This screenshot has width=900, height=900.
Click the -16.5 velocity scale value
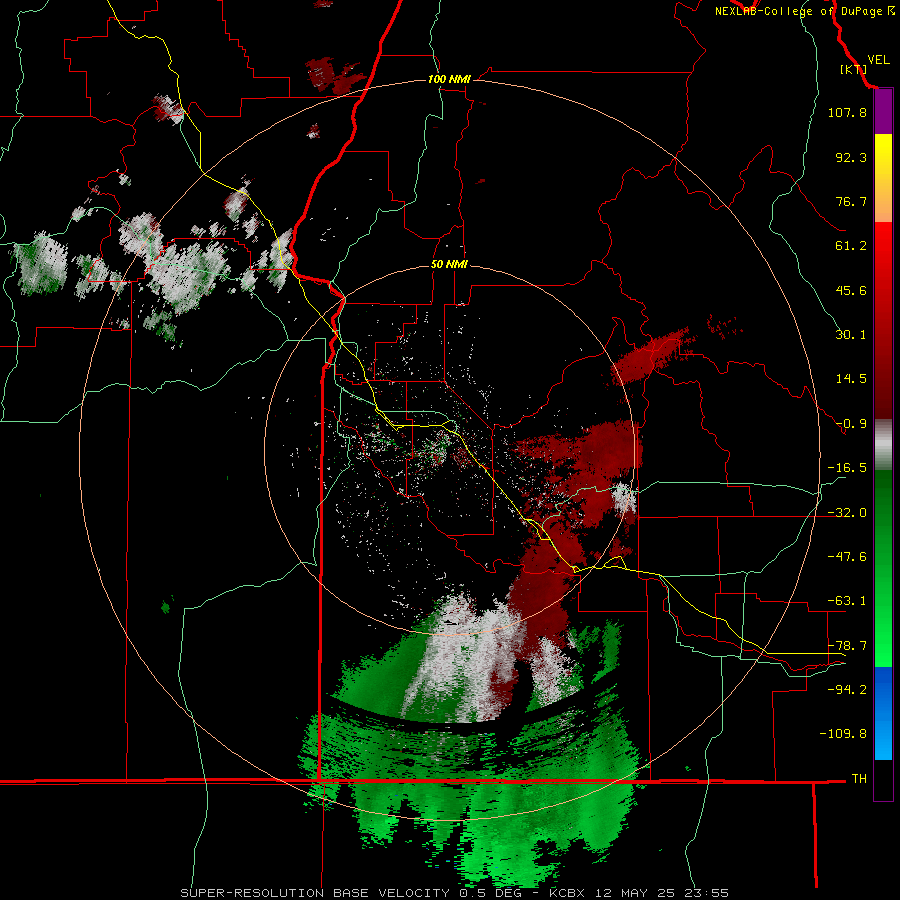(847, 468)
